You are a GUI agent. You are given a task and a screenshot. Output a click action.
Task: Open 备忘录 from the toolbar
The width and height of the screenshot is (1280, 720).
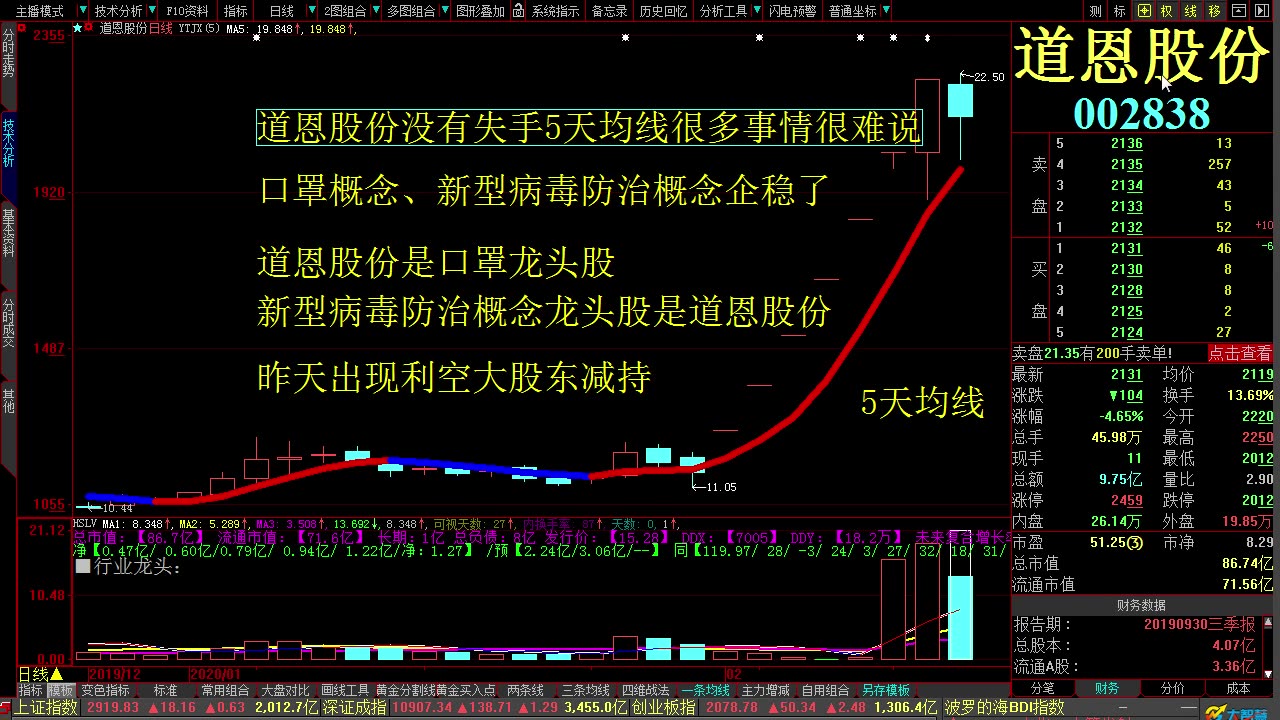[x=609, y=11]
